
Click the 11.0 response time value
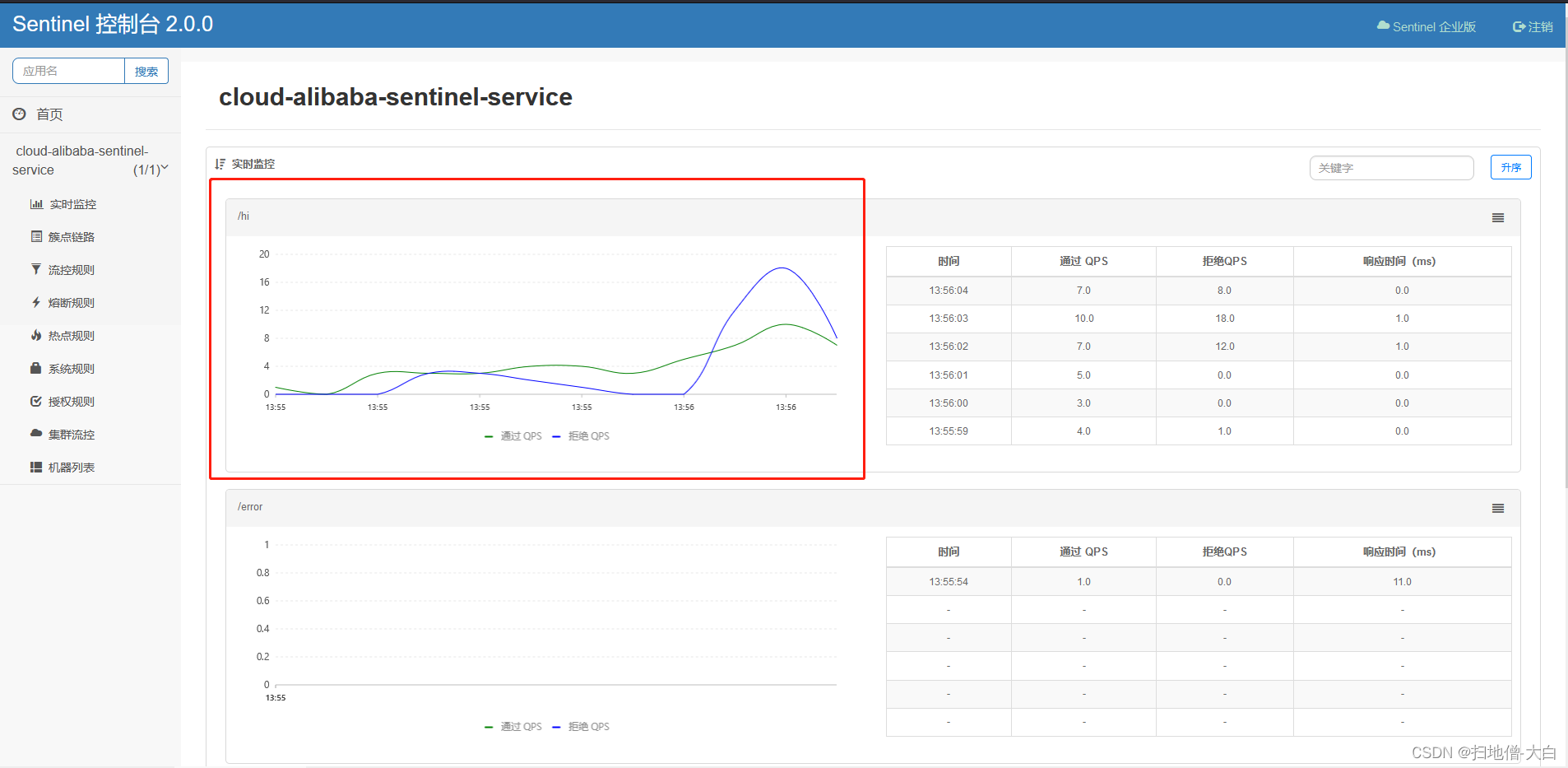pyautogui.click(x=1403, y=582)
